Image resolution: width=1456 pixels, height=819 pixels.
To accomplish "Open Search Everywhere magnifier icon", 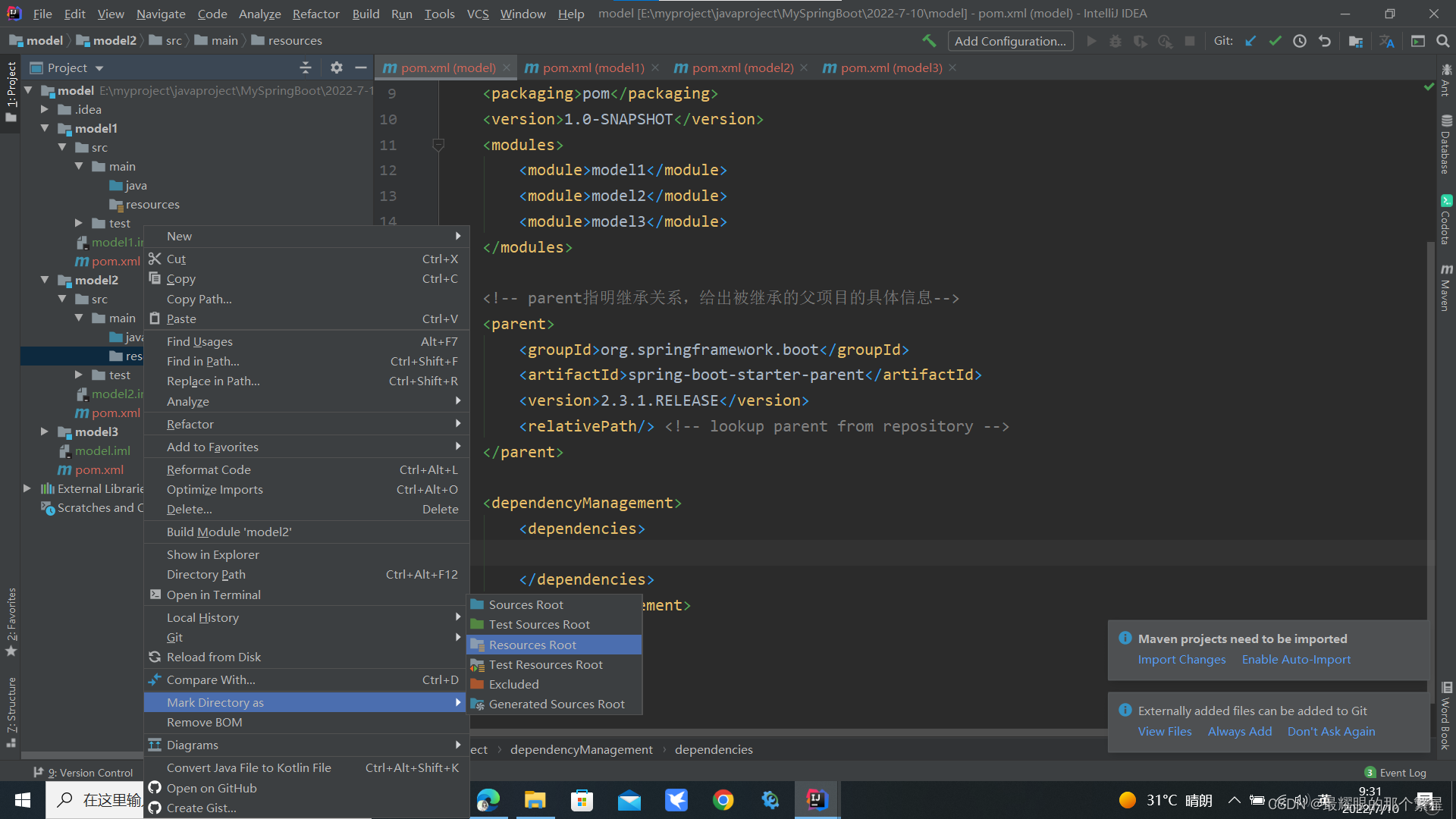I will 1443,41.
